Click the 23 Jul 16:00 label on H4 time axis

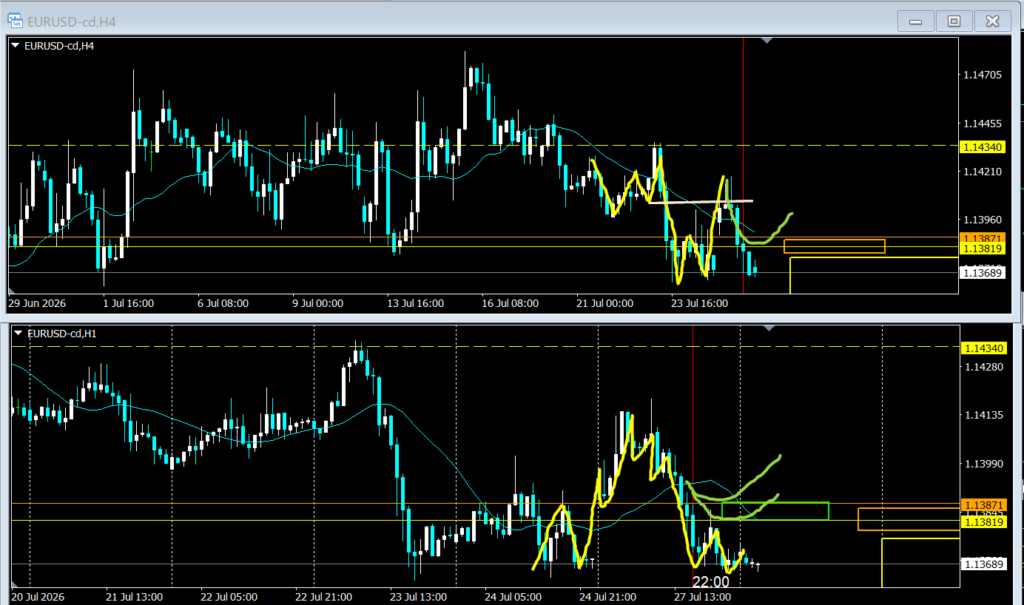click(699, 303)
